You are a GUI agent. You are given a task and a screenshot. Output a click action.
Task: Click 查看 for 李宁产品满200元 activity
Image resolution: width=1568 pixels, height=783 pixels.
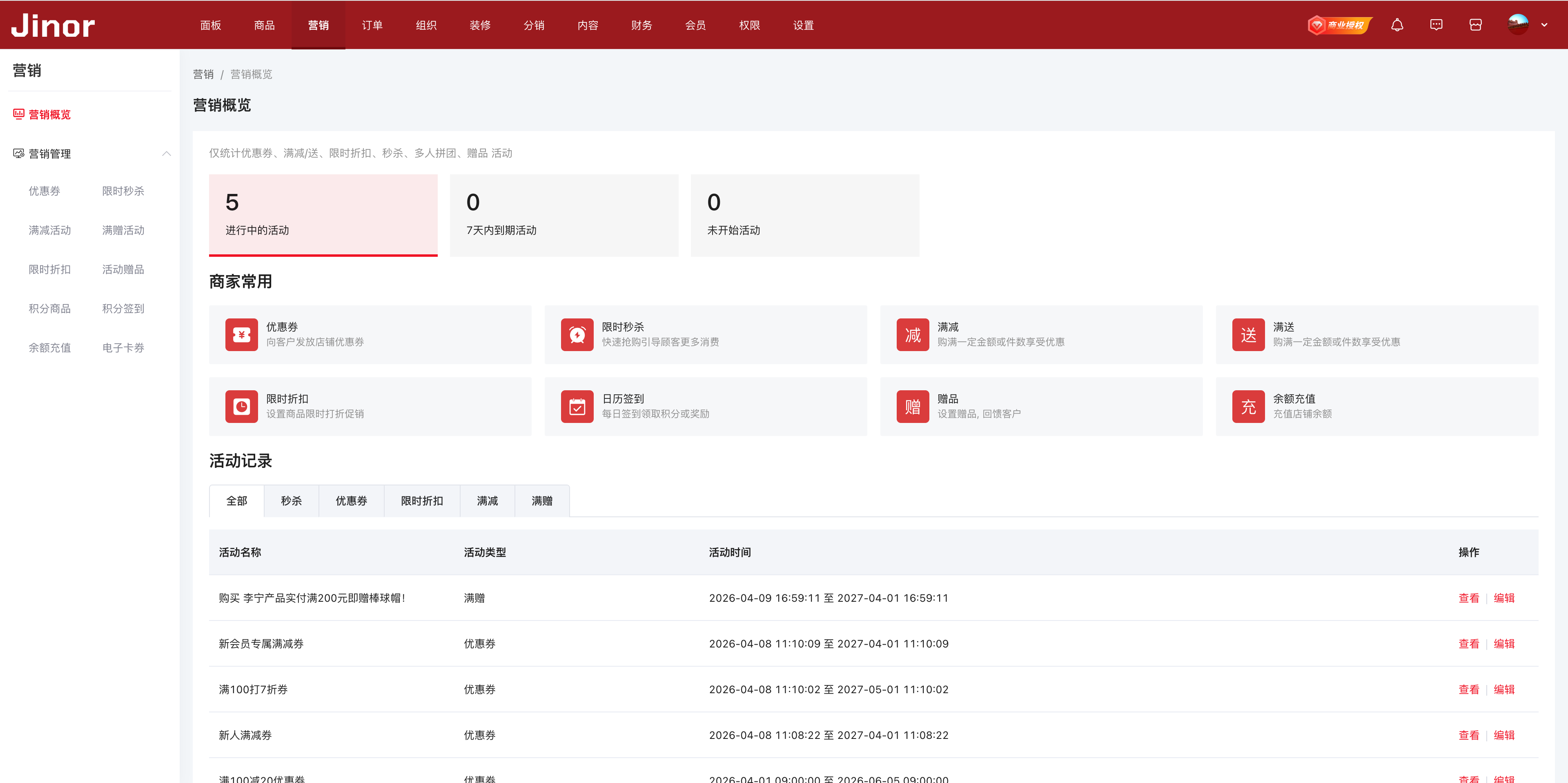pyautogui.click(x=1469, y=598)
